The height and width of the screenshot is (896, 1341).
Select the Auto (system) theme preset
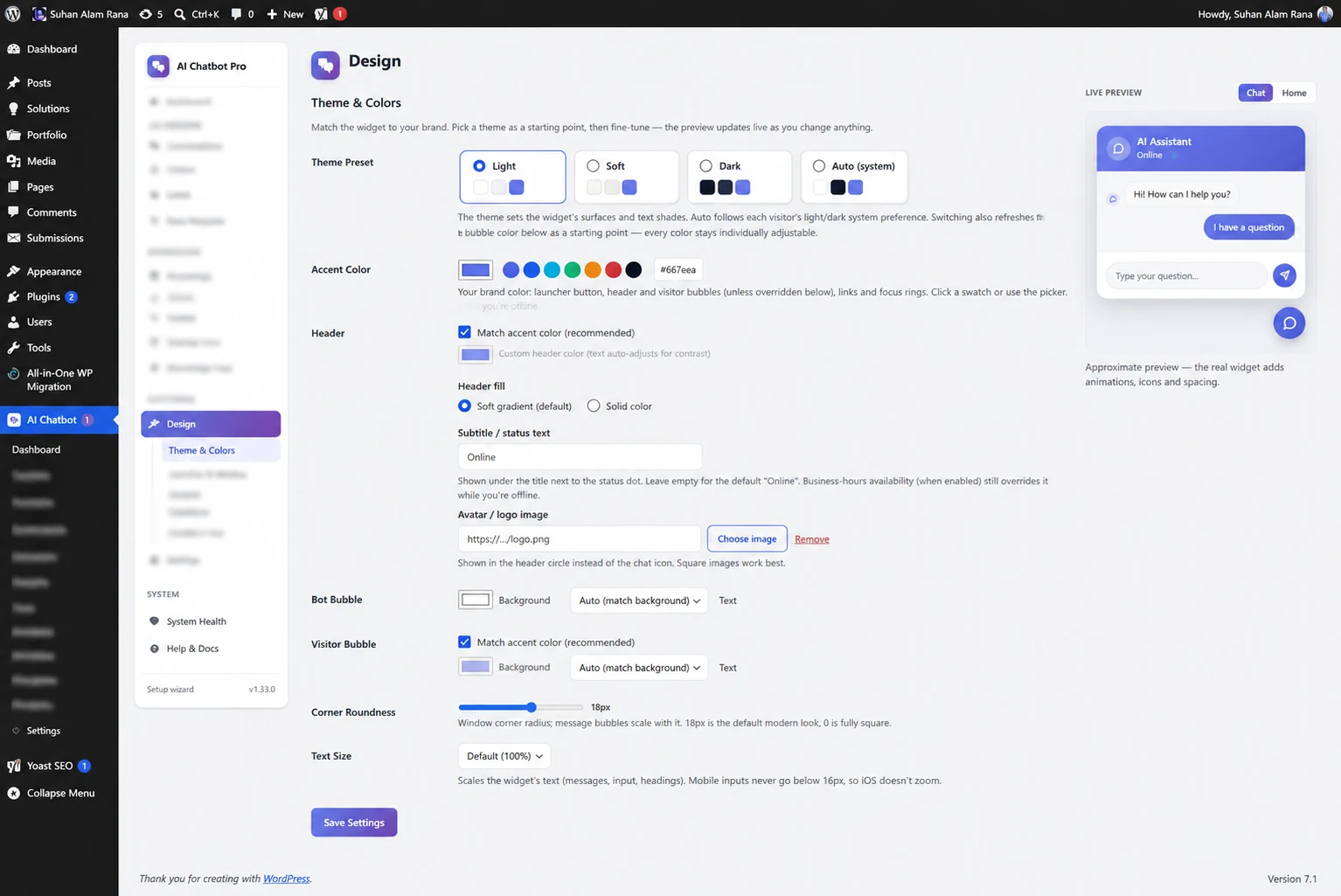click(x=854, y=177)
